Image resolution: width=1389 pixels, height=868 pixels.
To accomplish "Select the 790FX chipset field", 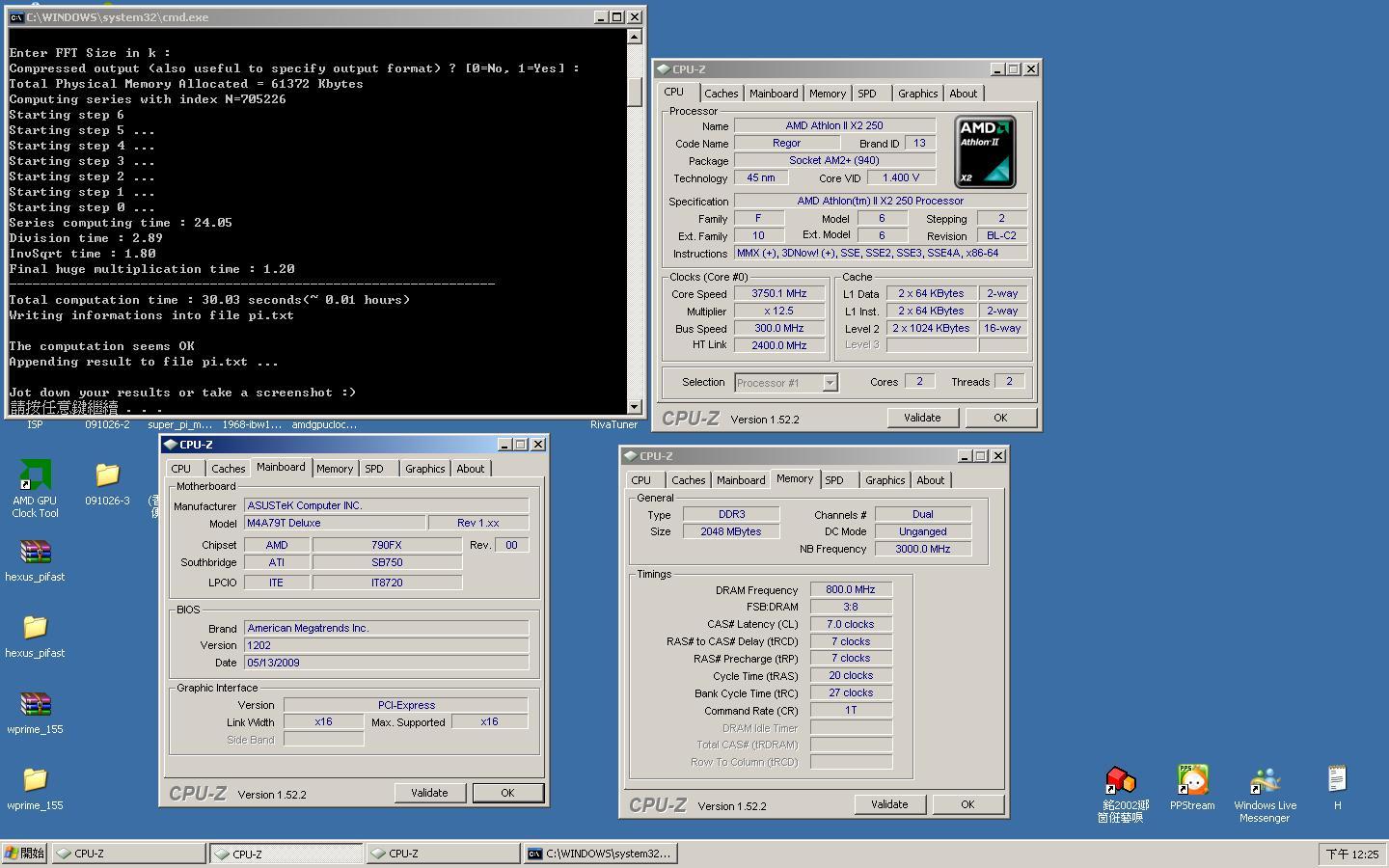I will click(x=387, y=545).
